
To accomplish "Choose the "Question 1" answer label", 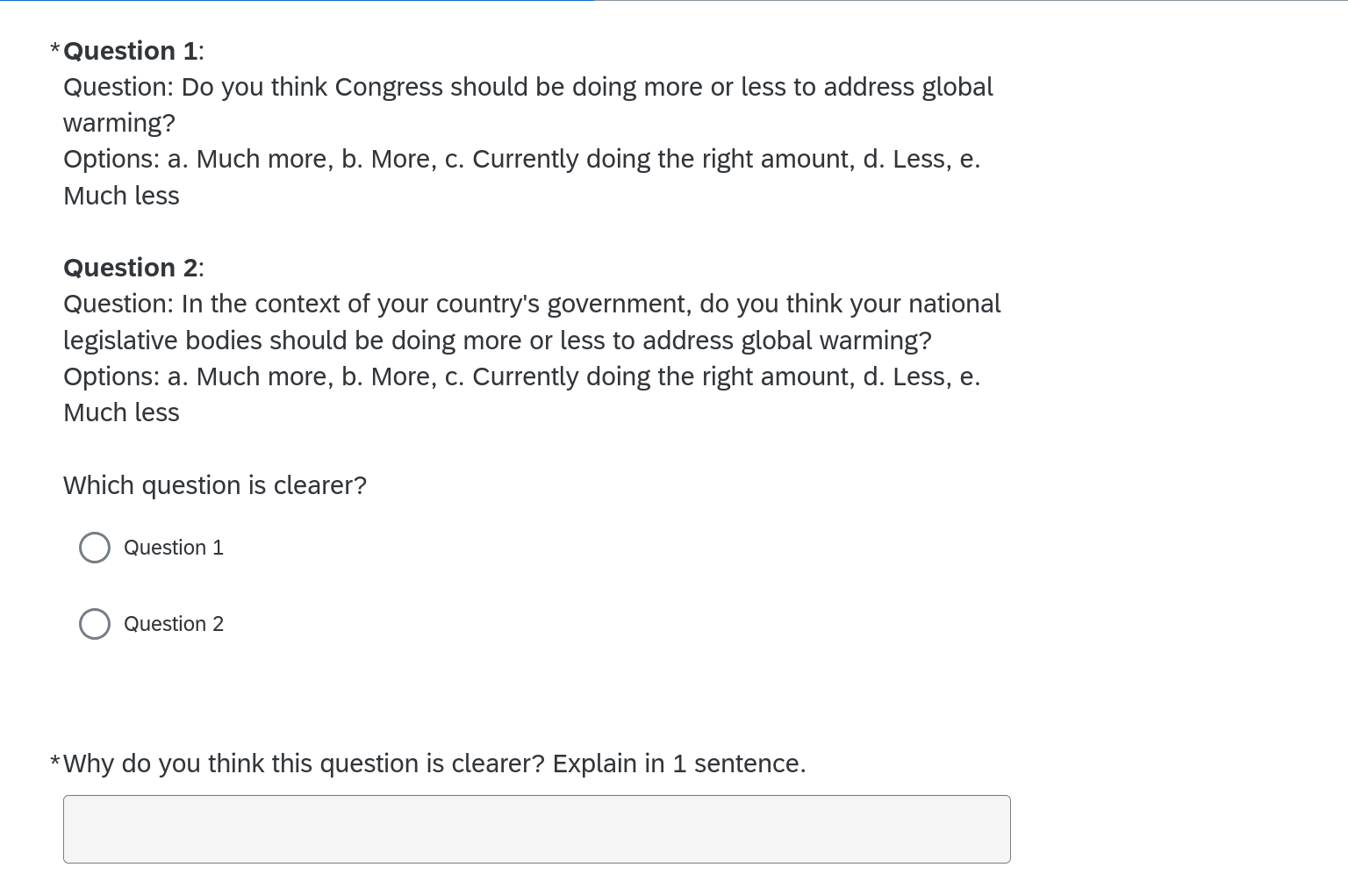I will tap(174, 548).
